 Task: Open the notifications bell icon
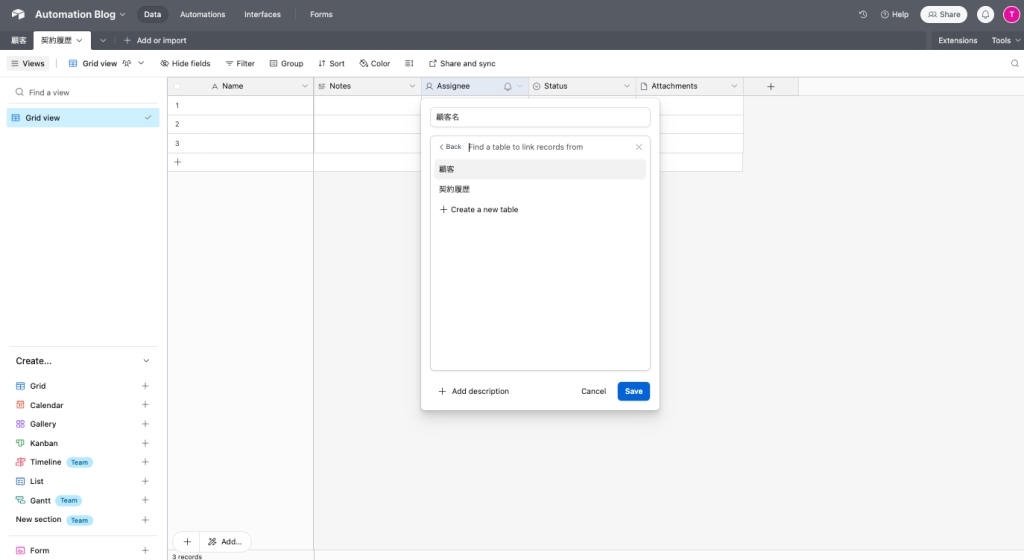click(985, 15)
